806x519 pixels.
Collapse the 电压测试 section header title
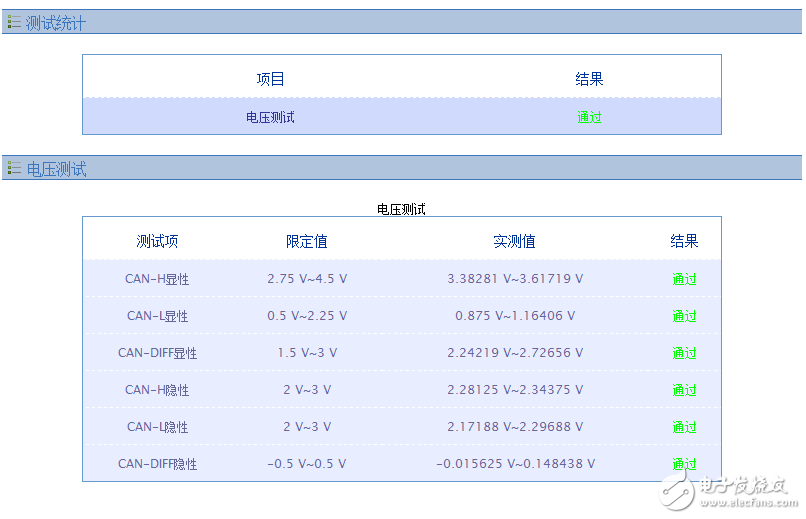click(x=56, y=169)
